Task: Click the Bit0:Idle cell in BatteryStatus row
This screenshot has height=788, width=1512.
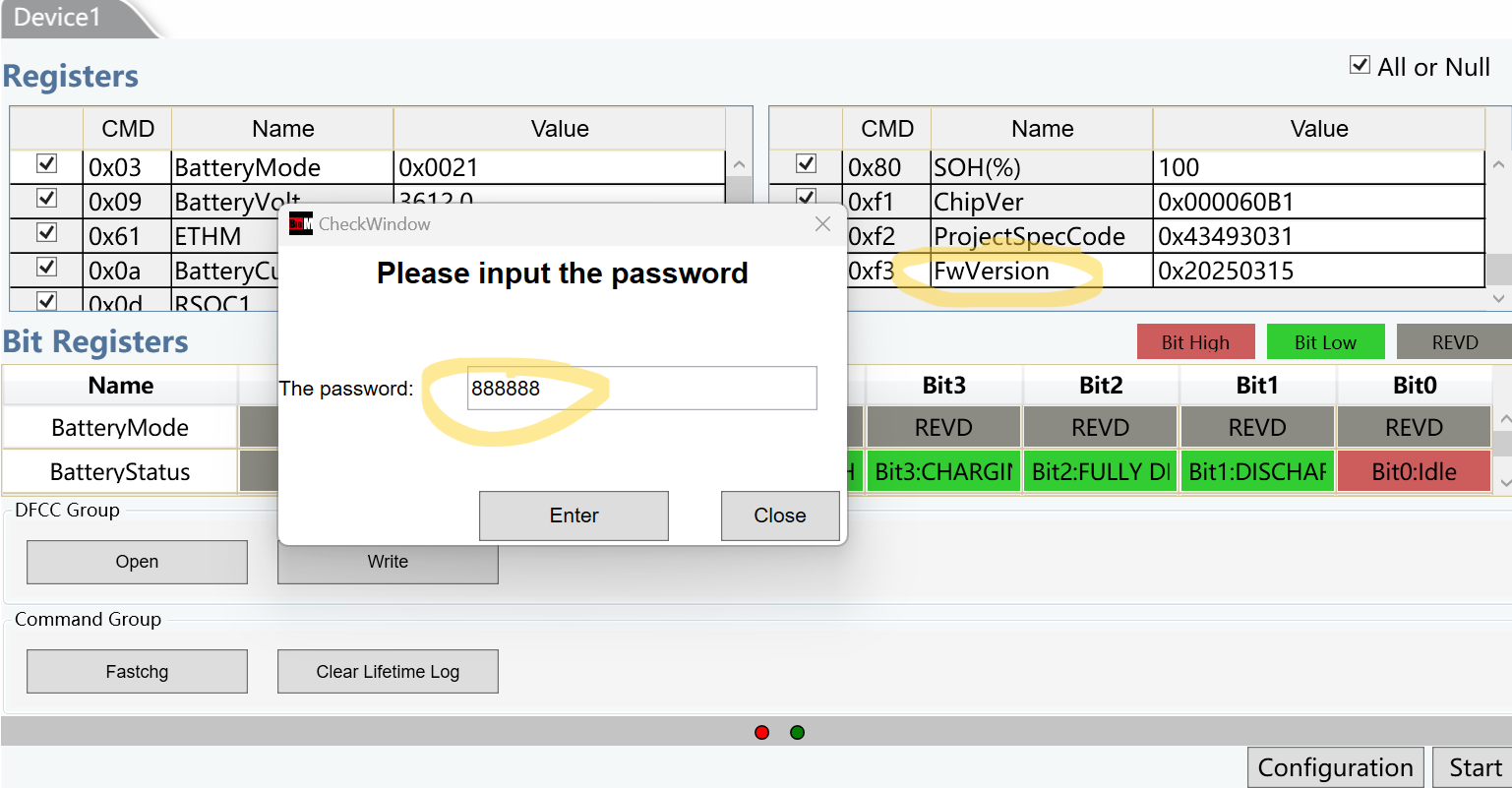Action: [1414, 471]
